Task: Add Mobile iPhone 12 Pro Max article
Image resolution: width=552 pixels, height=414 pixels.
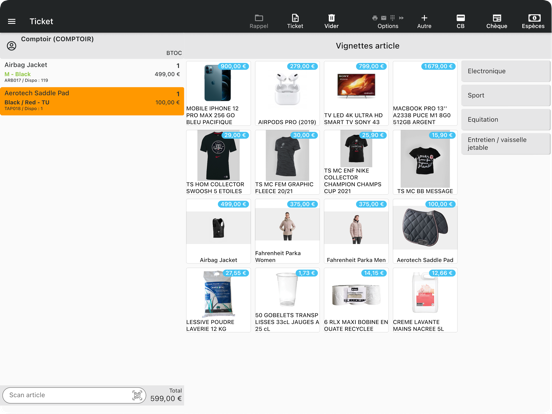Action: point(218,93)
